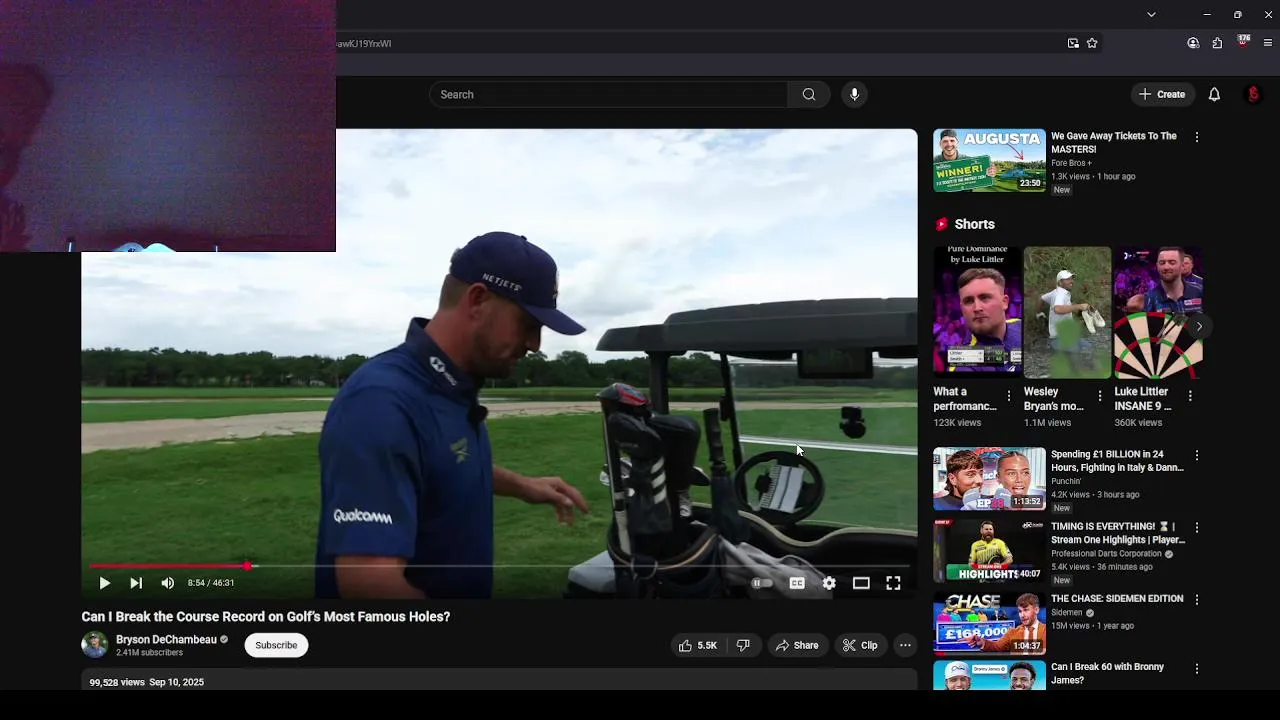
Task: Open 'THE CHASE: SIDEMEN EDITION' video title
Action: click(1117, 599)
